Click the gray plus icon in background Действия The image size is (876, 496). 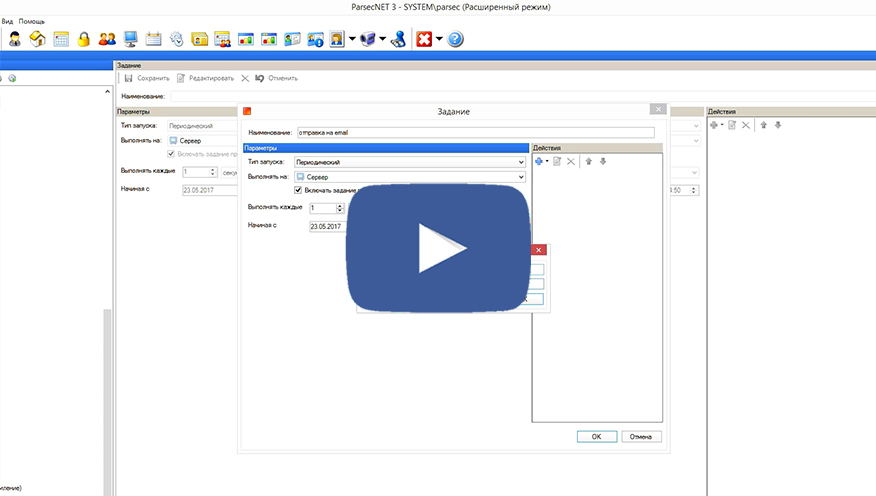click(x=716, y=125)
